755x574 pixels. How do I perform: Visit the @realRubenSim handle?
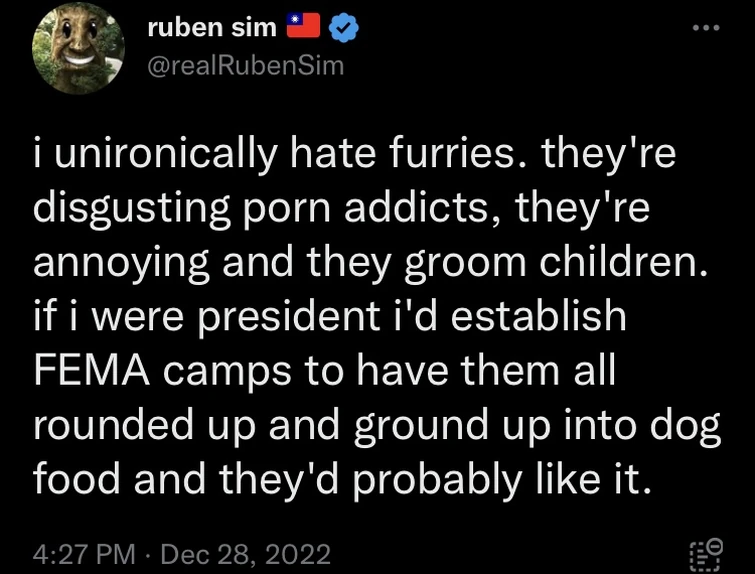(x=246, y=65)
